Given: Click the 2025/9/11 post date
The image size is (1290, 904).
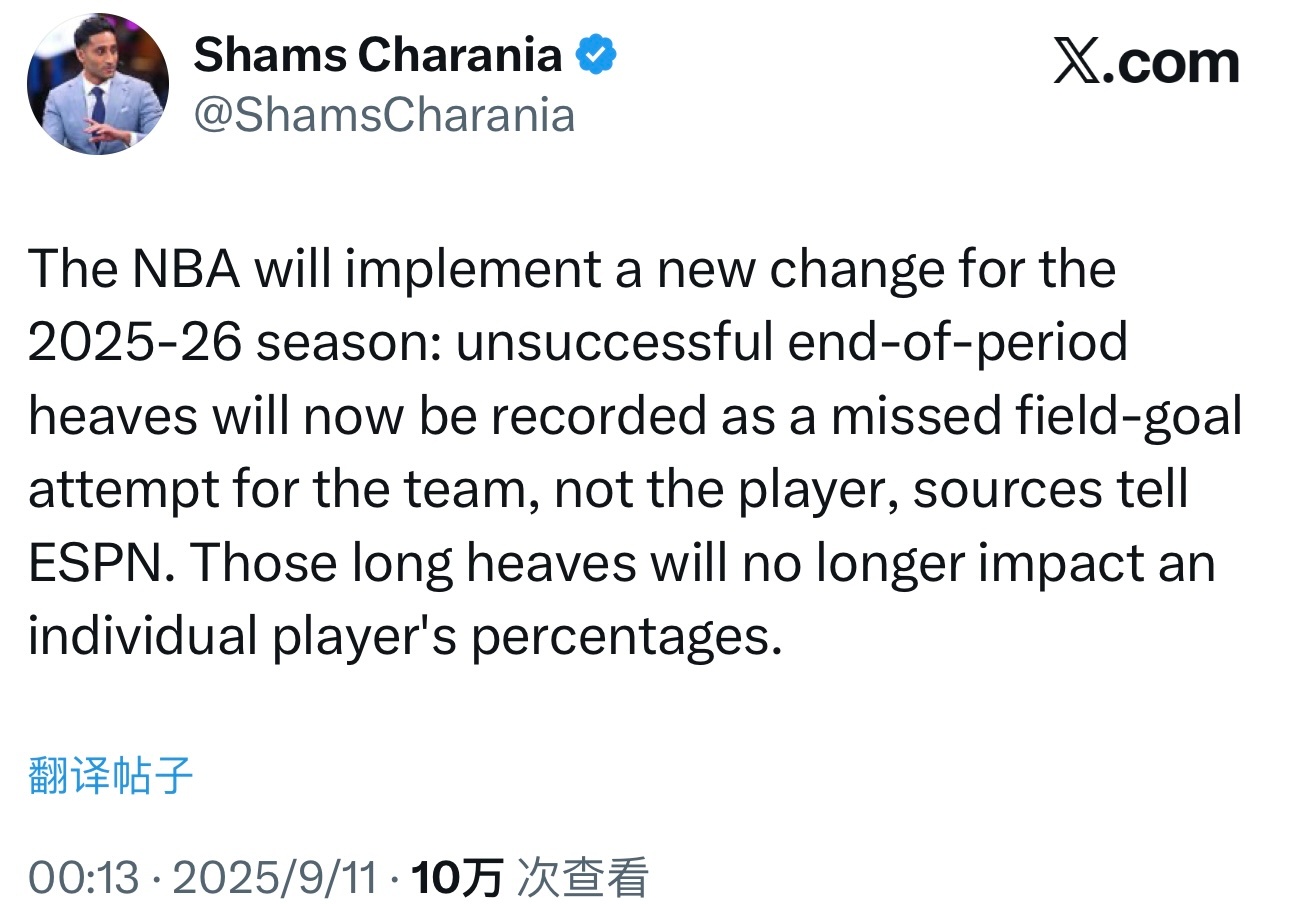Looking at the screenshot, I should pyautogui.click(x=275, y=878).
